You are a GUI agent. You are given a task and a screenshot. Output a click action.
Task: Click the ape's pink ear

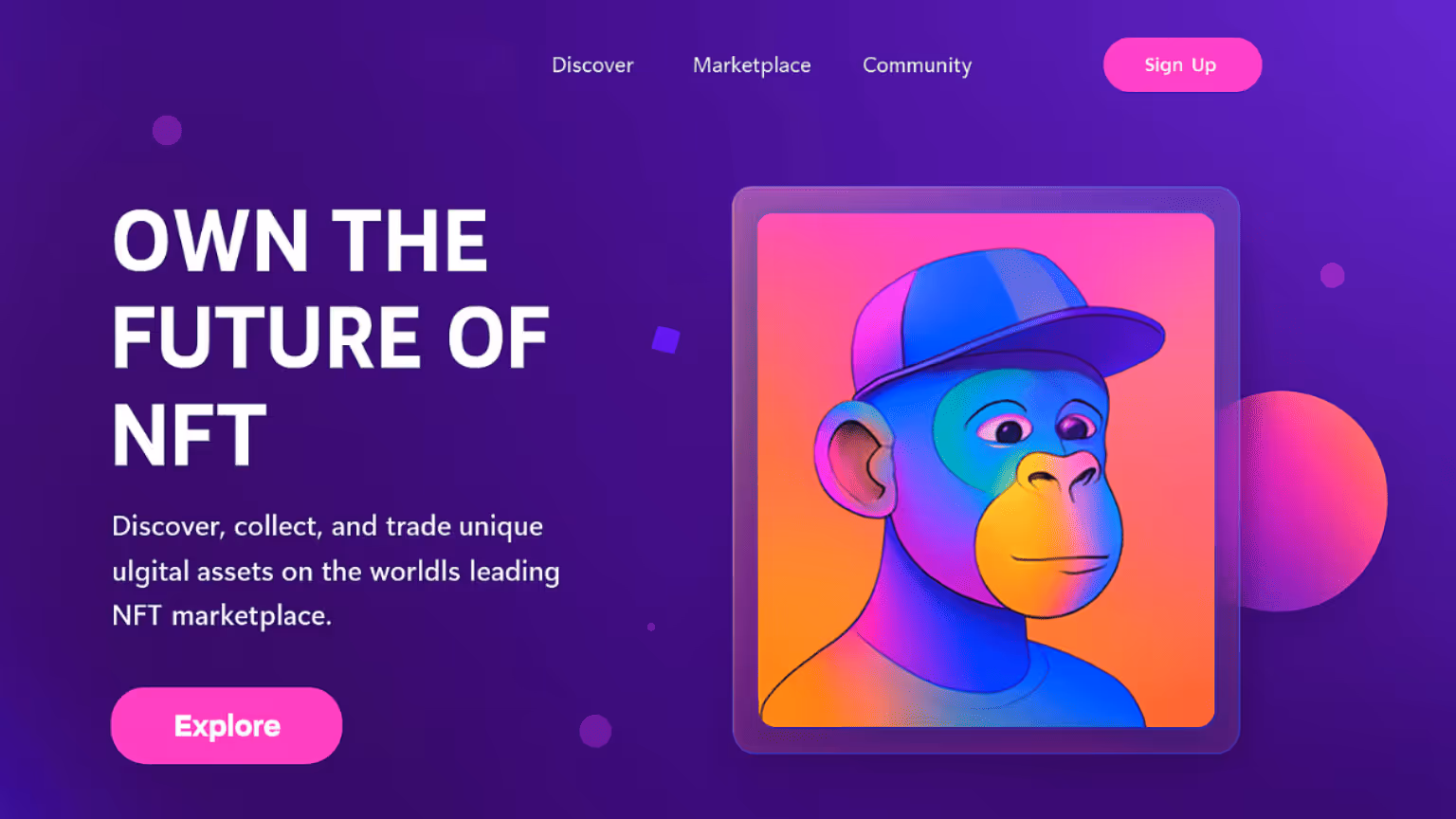pos(853,460)
